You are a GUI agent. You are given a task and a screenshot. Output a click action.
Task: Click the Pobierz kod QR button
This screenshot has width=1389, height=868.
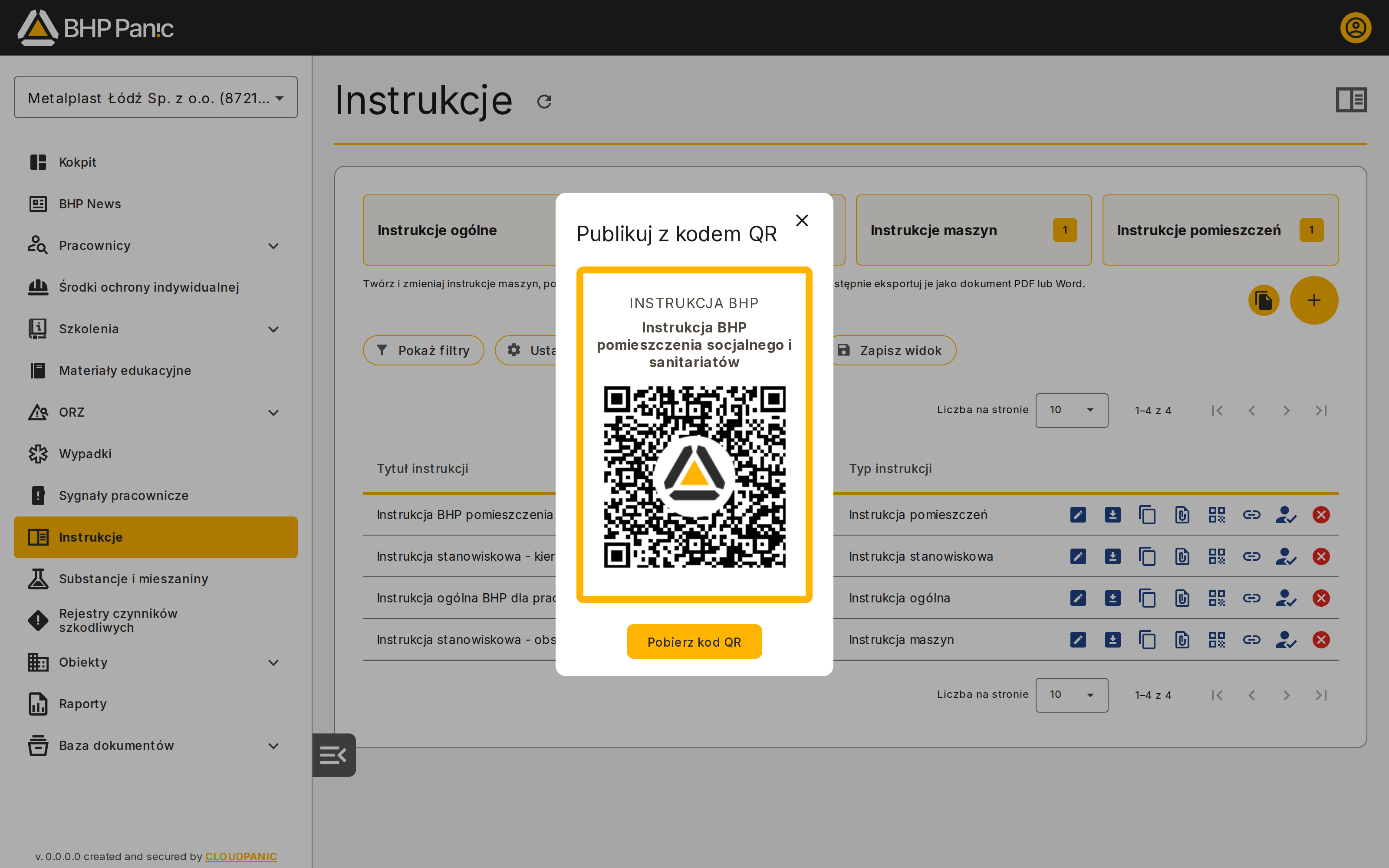[694, 642]
